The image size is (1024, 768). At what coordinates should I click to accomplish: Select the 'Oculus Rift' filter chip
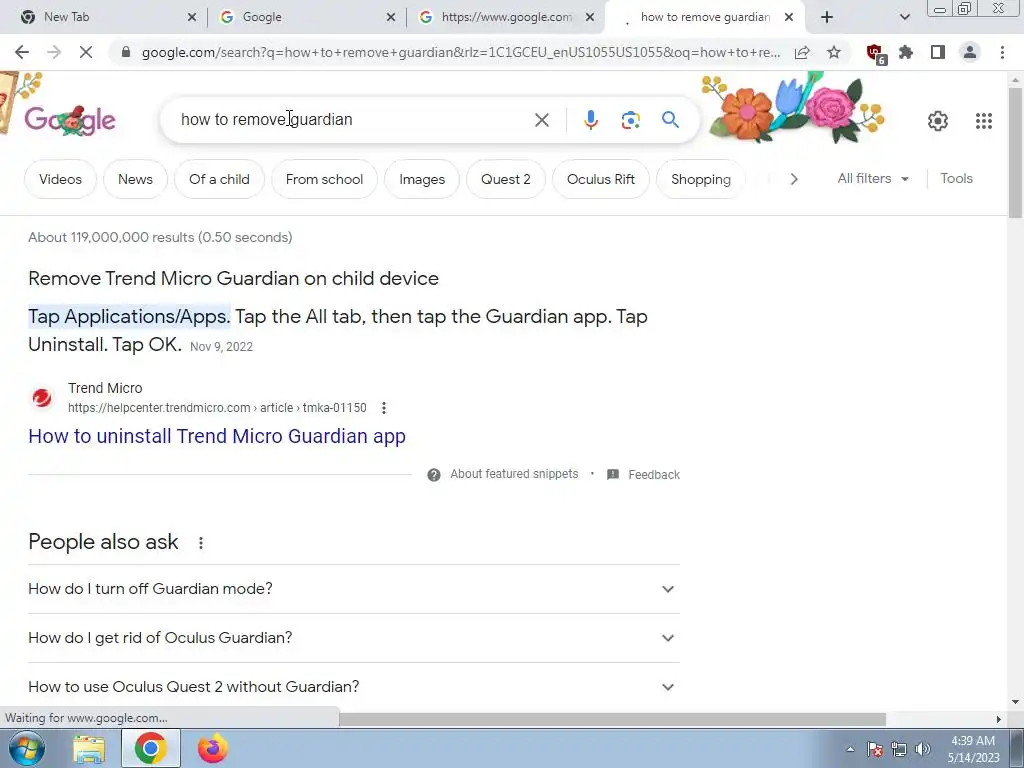(601, 179)
